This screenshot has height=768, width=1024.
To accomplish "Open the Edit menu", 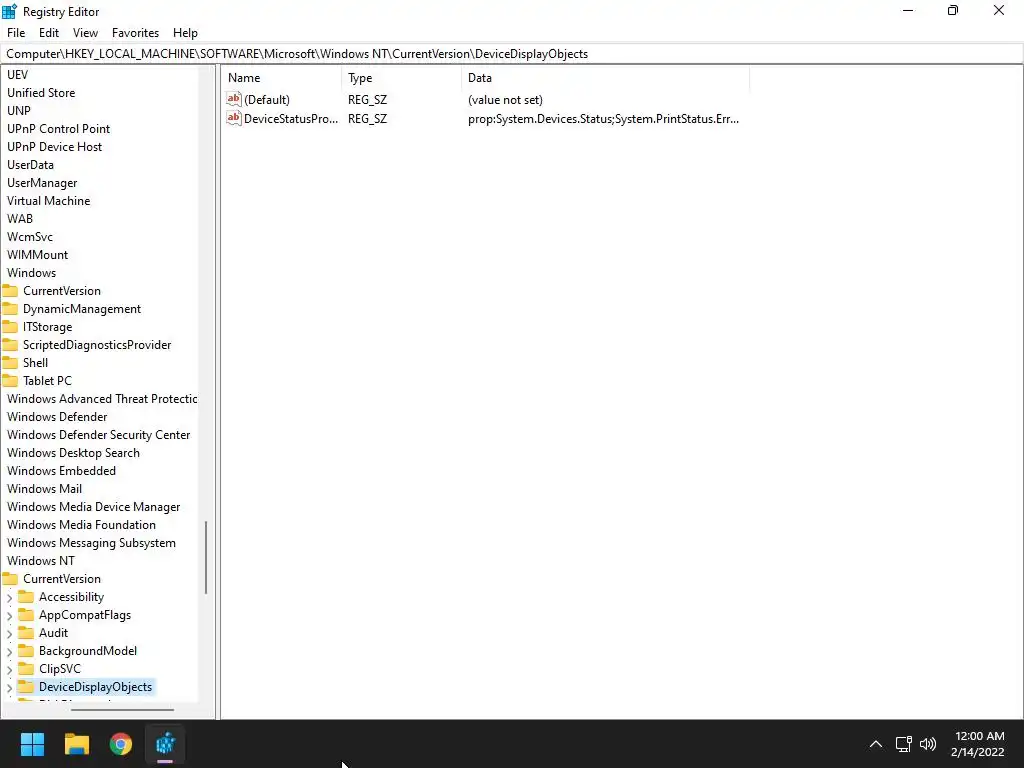I will [x=49, y=33].
